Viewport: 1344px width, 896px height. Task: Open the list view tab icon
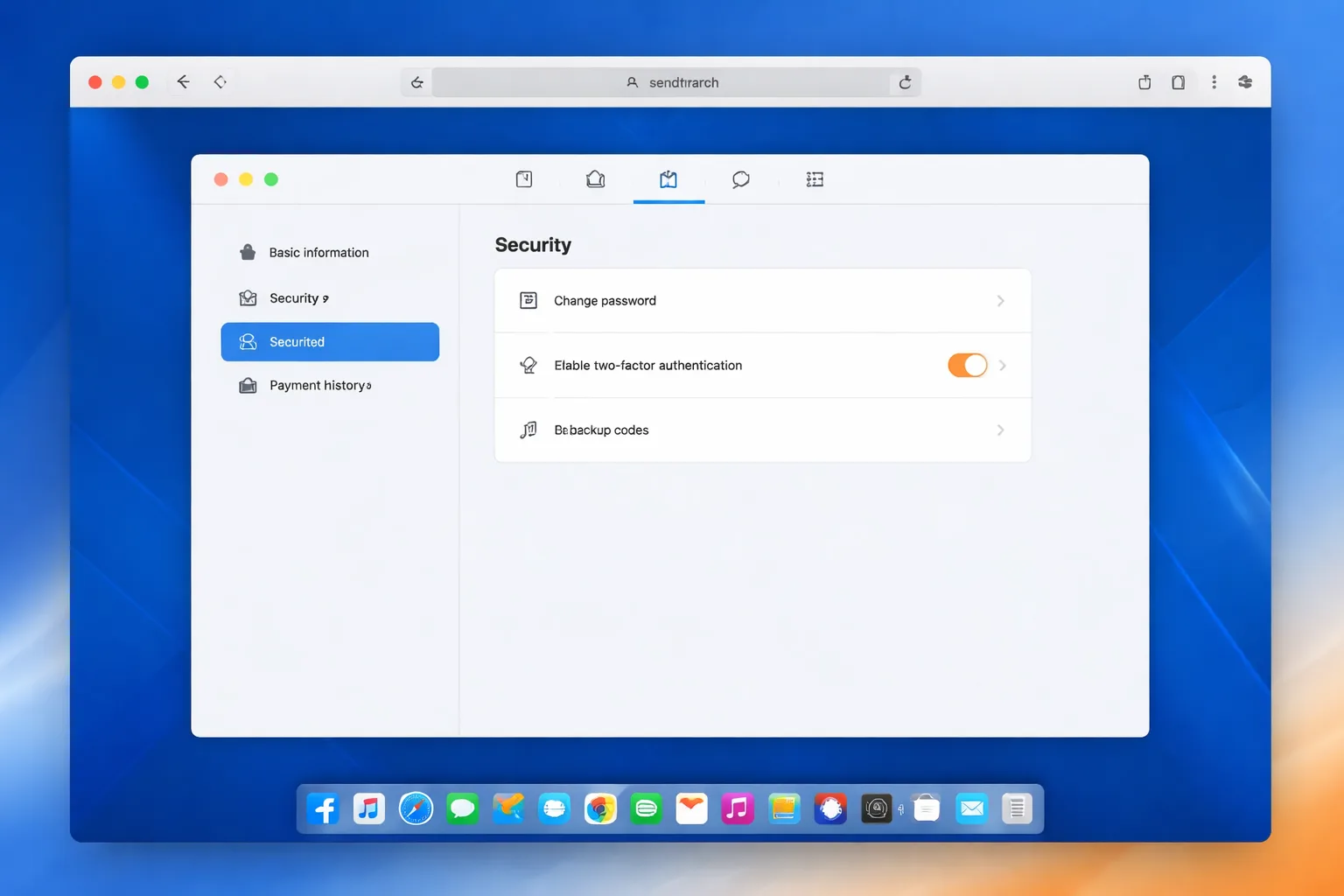tap(815, 179)
